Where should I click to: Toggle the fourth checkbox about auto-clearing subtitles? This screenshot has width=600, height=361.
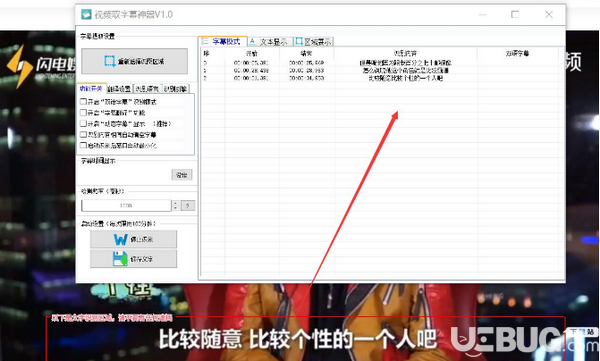[x=83, y=134]
